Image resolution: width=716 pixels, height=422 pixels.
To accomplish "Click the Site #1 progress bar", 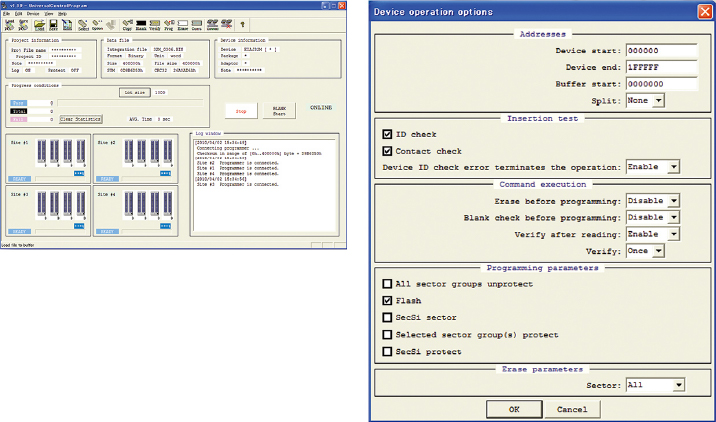I will coord(60,179).
